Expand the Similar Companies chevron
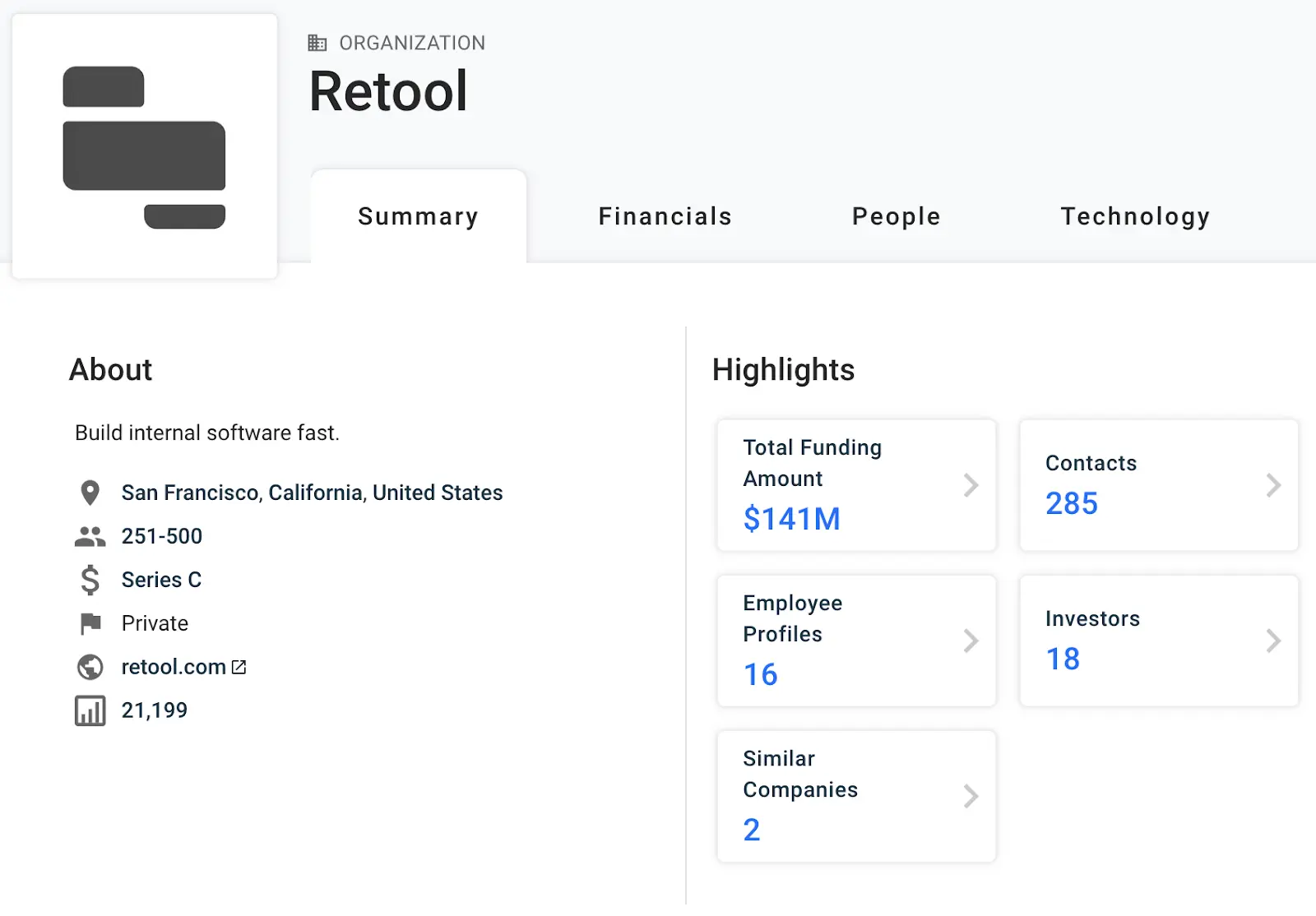1316x916 pixels. (971, 796)
